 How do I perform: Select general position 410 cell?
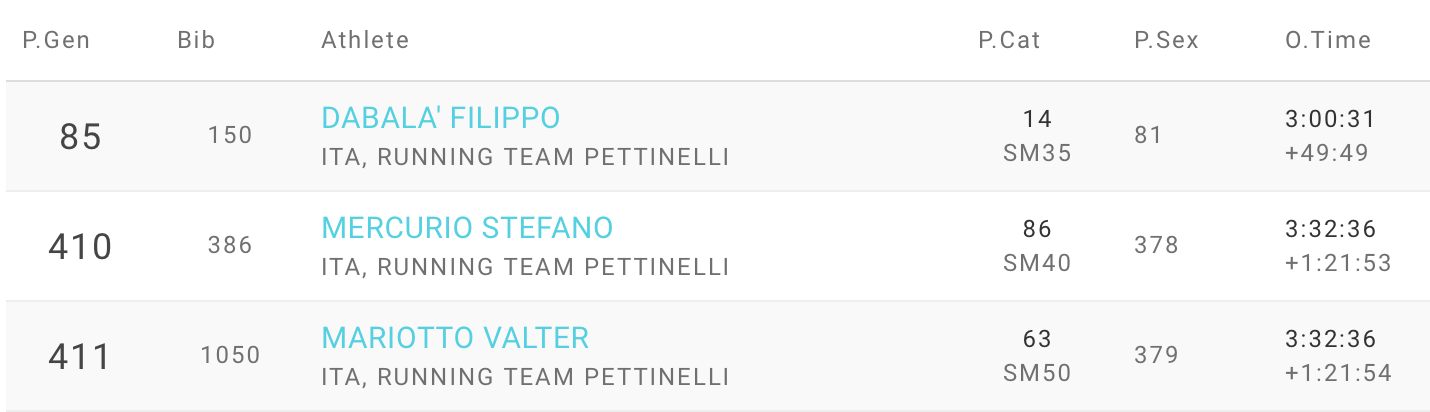click(x=80, y=247)
